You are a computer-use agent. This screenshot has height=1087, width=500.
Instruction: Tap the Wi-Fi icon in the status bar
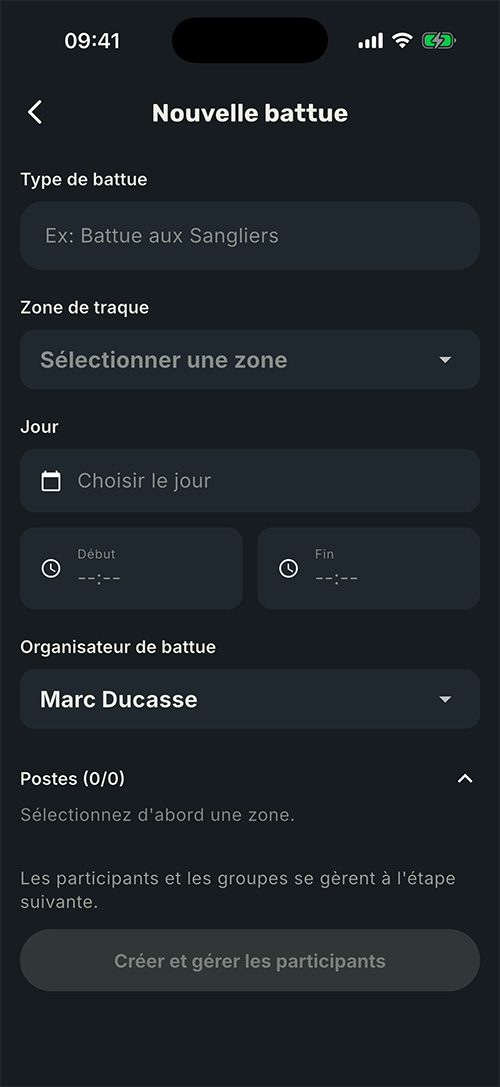pyautogui.click(x=402, y=40)
